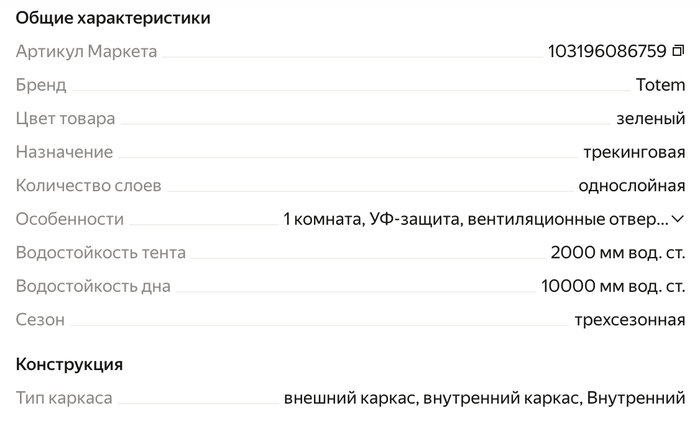Click the Тип каркаса frame type value
The image size is (700, 421).
click(x=484, y=398)
